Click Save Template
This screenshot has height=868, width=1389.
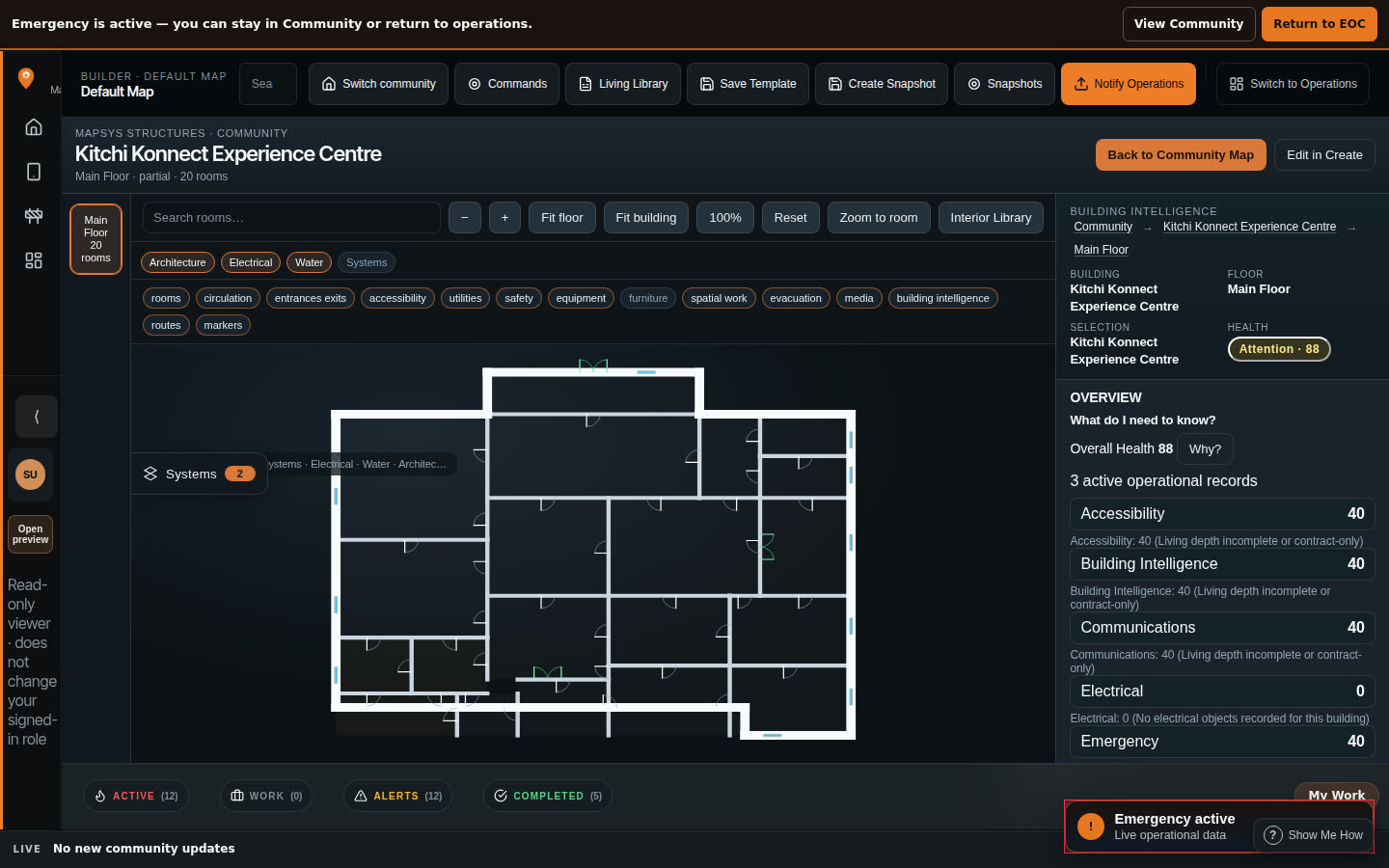pos(748,84)
